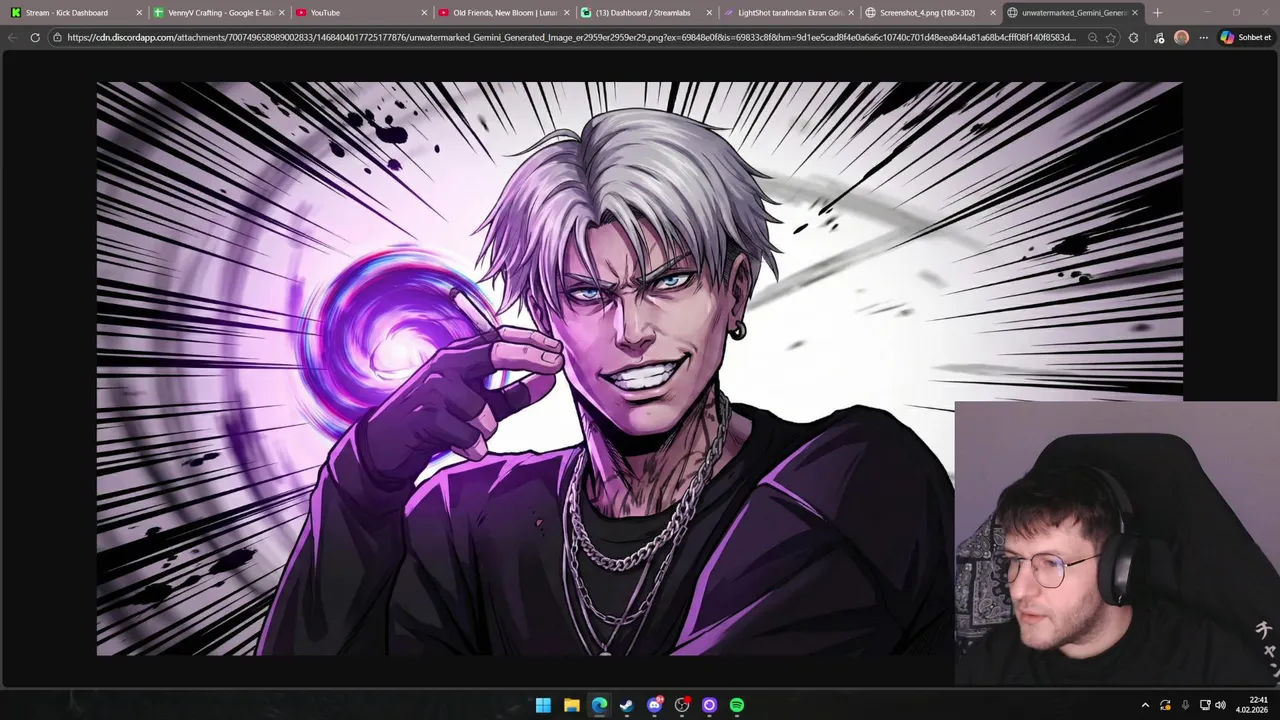Open File Explorer from the taskbar
Viewport: 1280px width, 720px height.
pyautogui.click(x=571, y=705)
